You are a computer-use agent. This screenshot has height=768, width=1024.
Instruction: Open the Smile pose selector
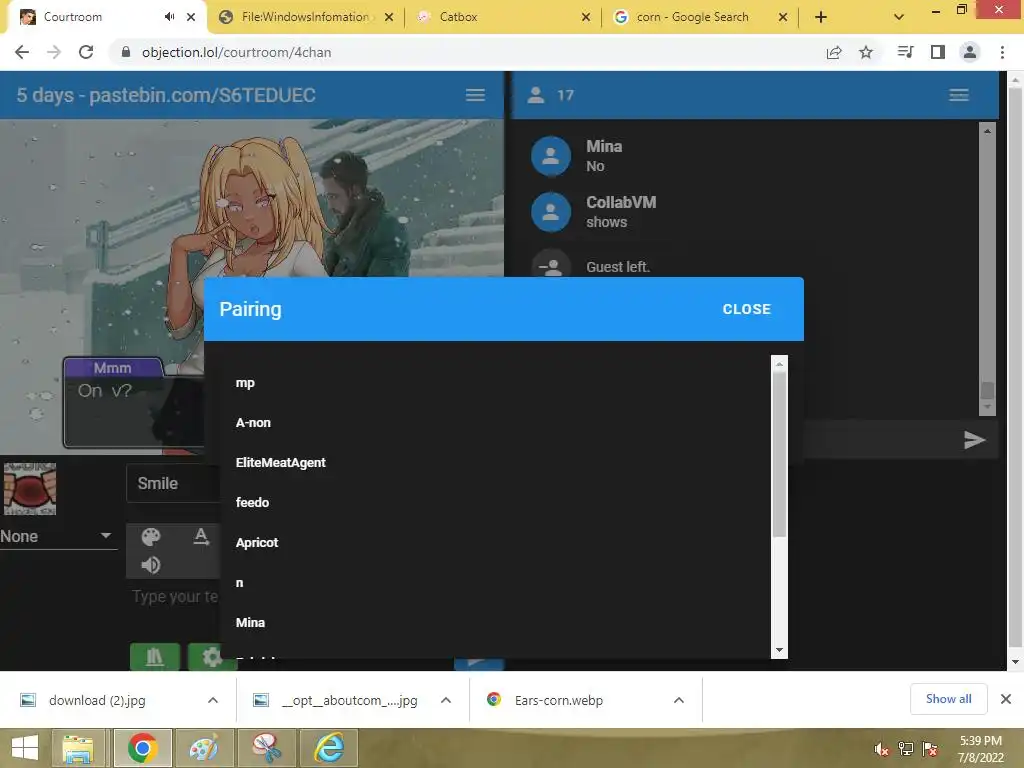[x=173, y=483]
